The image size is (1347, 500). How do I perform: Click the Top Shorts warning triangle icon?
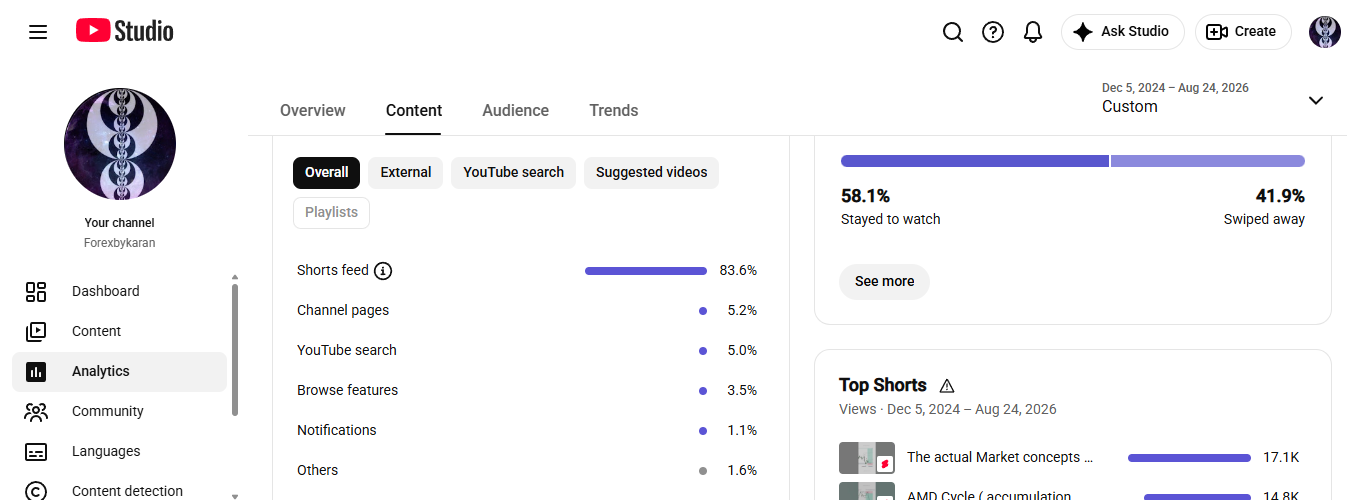coord(947,386)
